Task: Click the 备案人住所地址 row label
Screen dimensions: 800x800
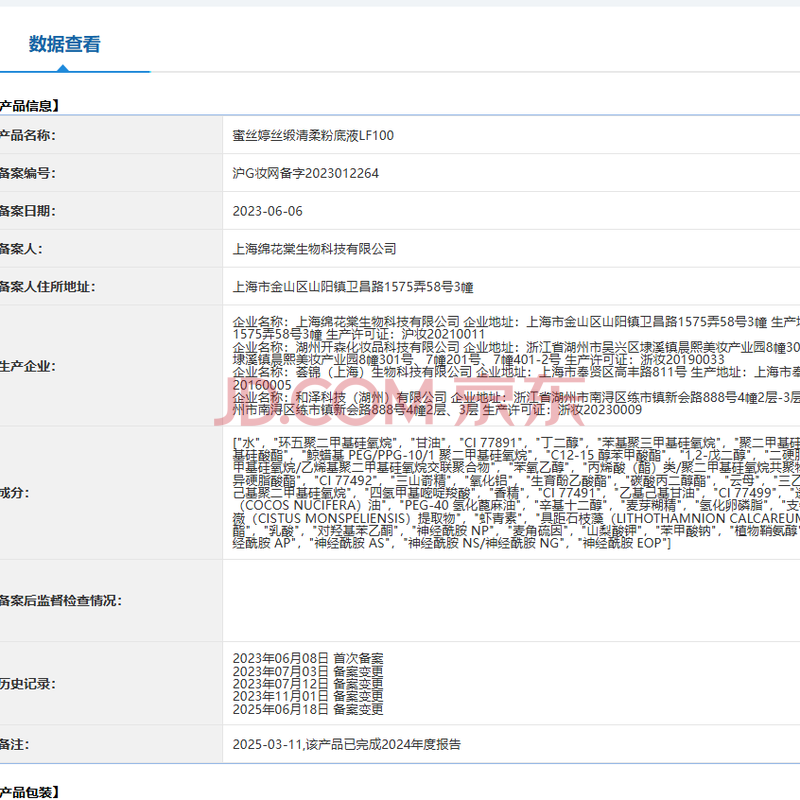Action: (47, 287)
